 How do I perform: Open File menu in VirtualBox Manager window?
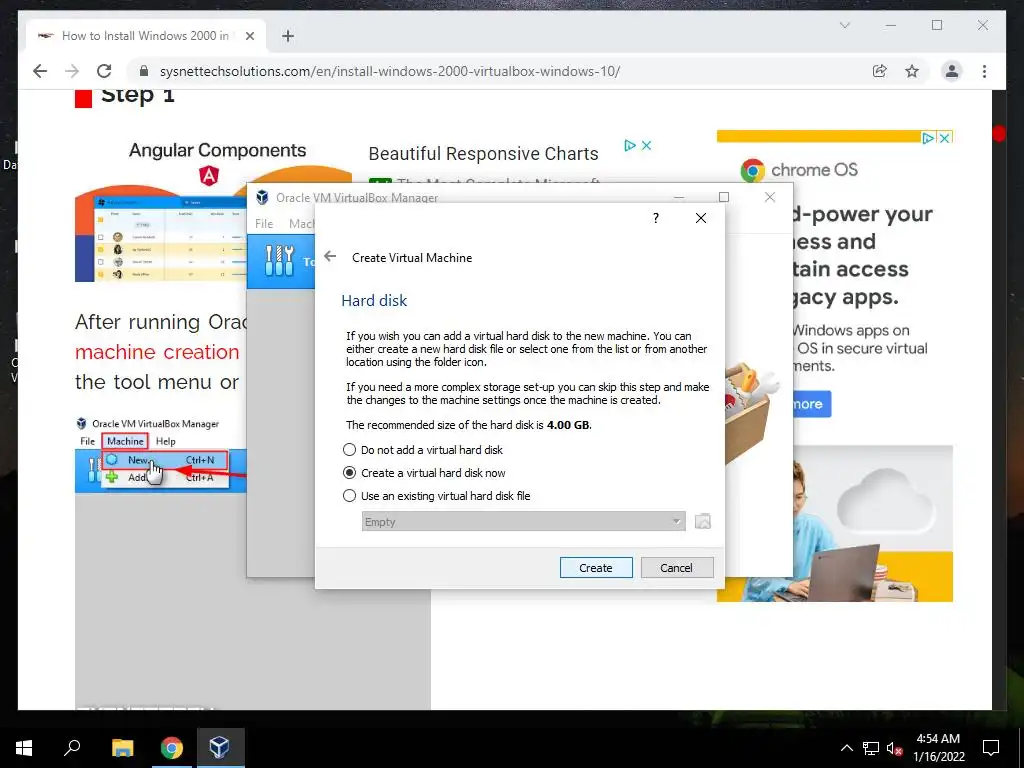coord(264,223)
